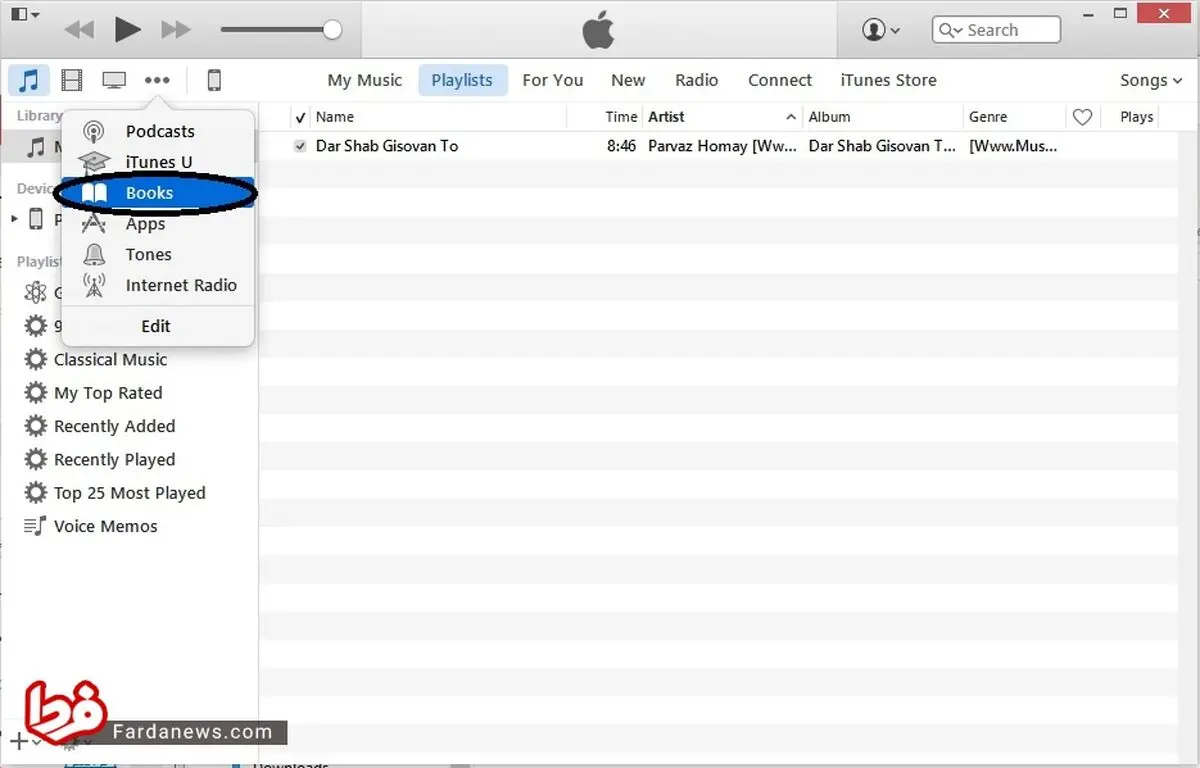Click the gear icon beside Recently Added
The width and height of the screenshot is (1200, 768).
36,426
